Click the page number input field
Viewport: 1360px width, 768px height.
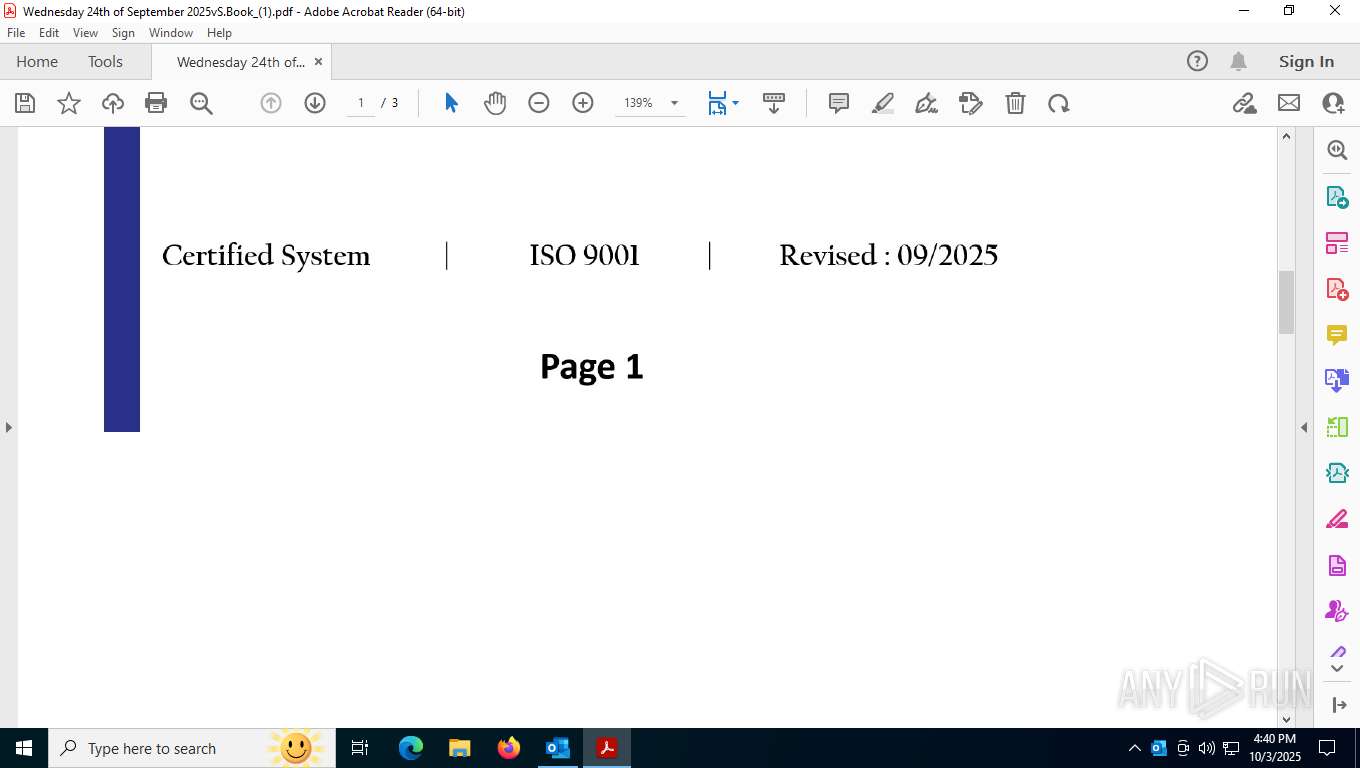point(361,103)
